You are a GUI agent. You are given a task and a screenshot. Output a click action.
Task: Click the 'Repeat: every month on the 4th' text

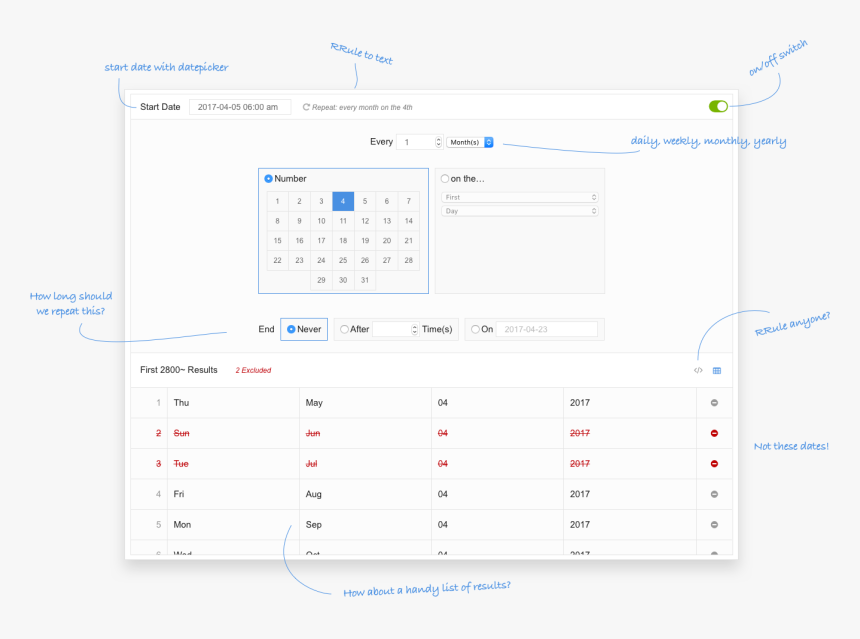[x=362, y=108]
